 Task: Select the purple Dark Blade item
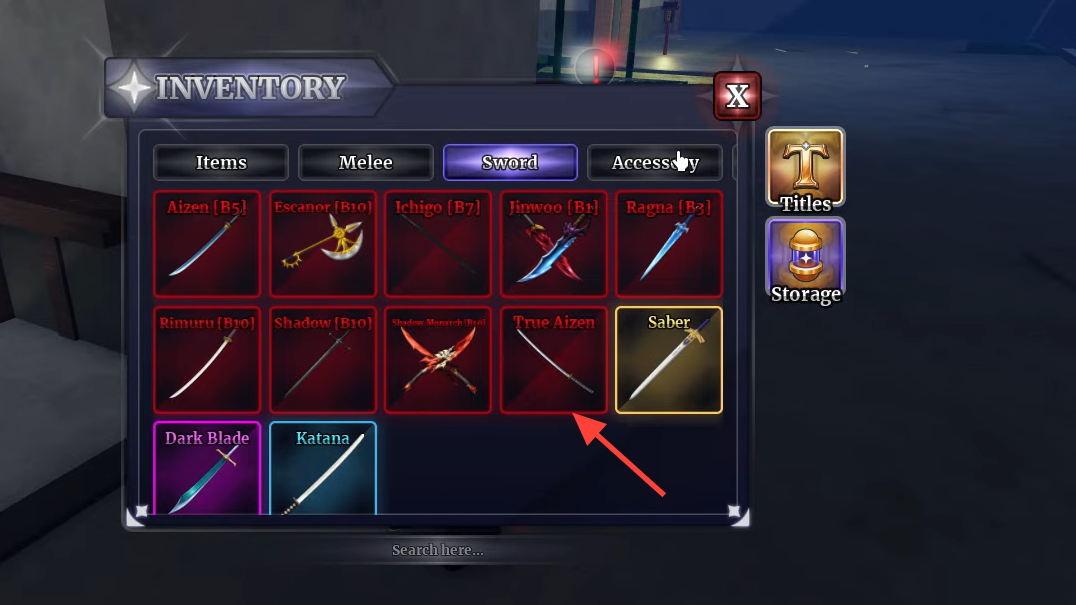(207, 468)
